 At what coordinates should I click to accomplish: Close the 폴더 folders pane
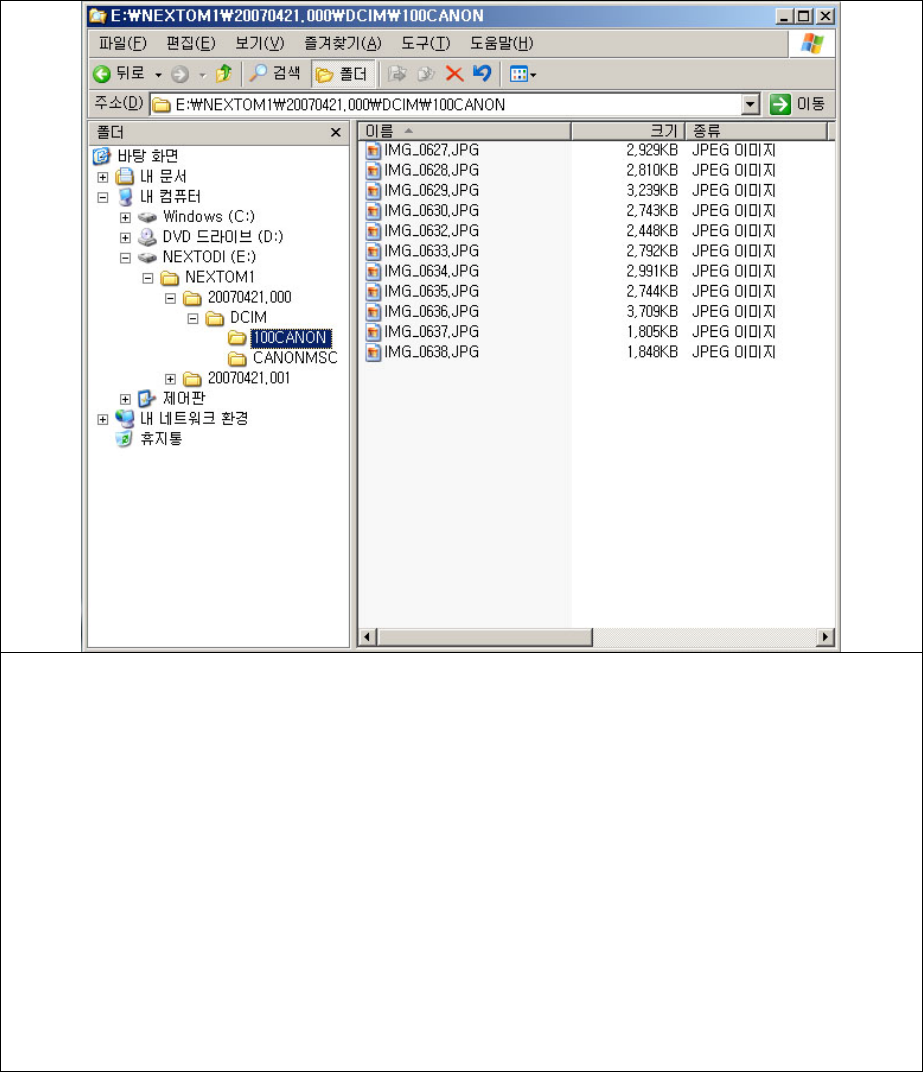click(x=336, y=132)
